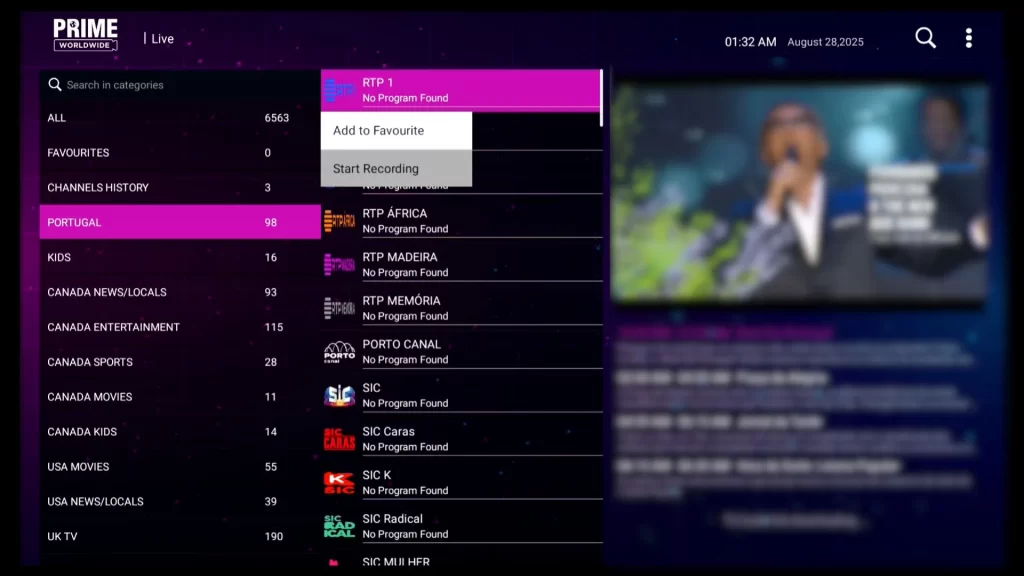The width and height of the screenshot is (1024, 576).
Task: Select the RTP 1 channel logo
Action: pos(339,88)
